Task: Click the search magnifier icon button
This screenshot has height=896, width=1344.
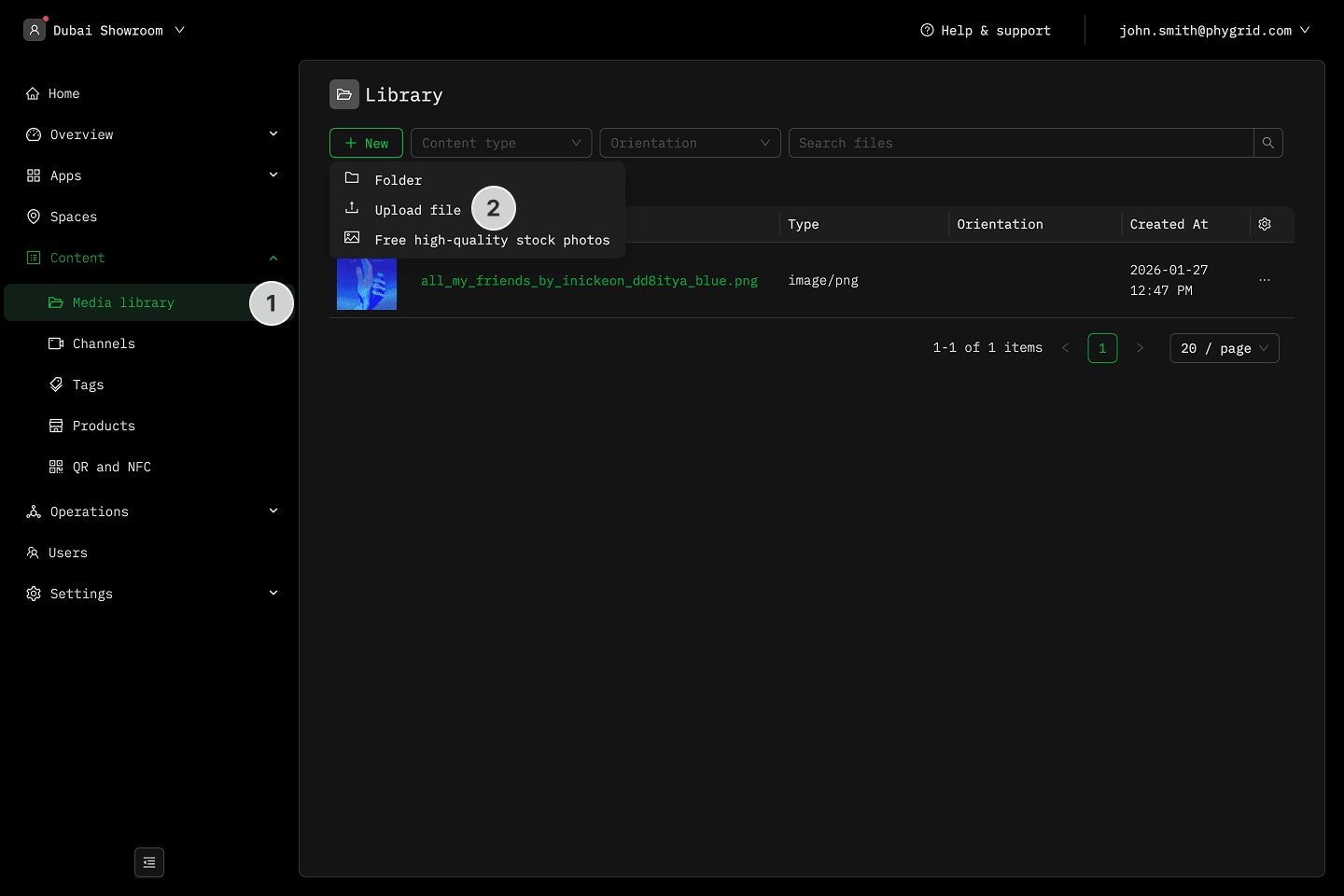Action: pos(1267,143)
